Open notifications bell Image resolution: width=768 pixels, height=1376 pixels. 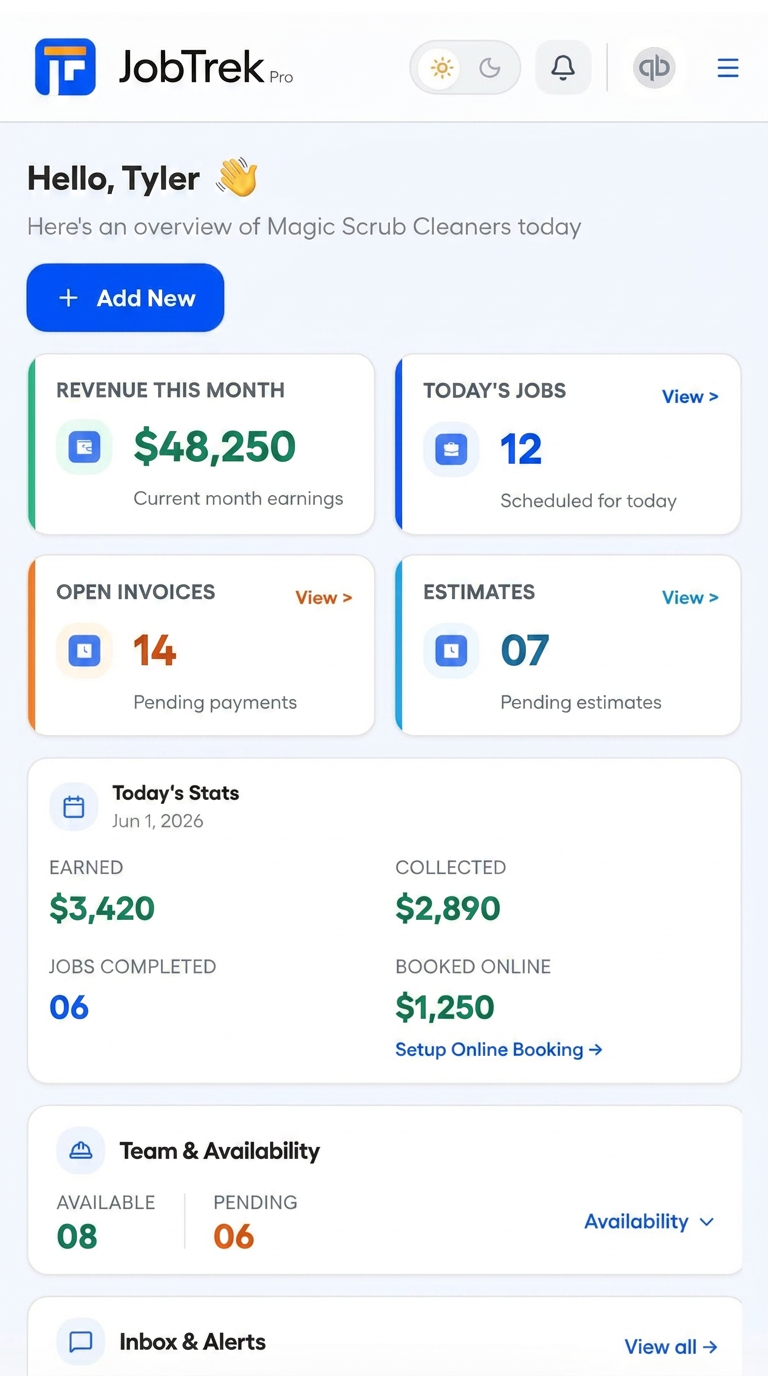(x=563, y=68)
